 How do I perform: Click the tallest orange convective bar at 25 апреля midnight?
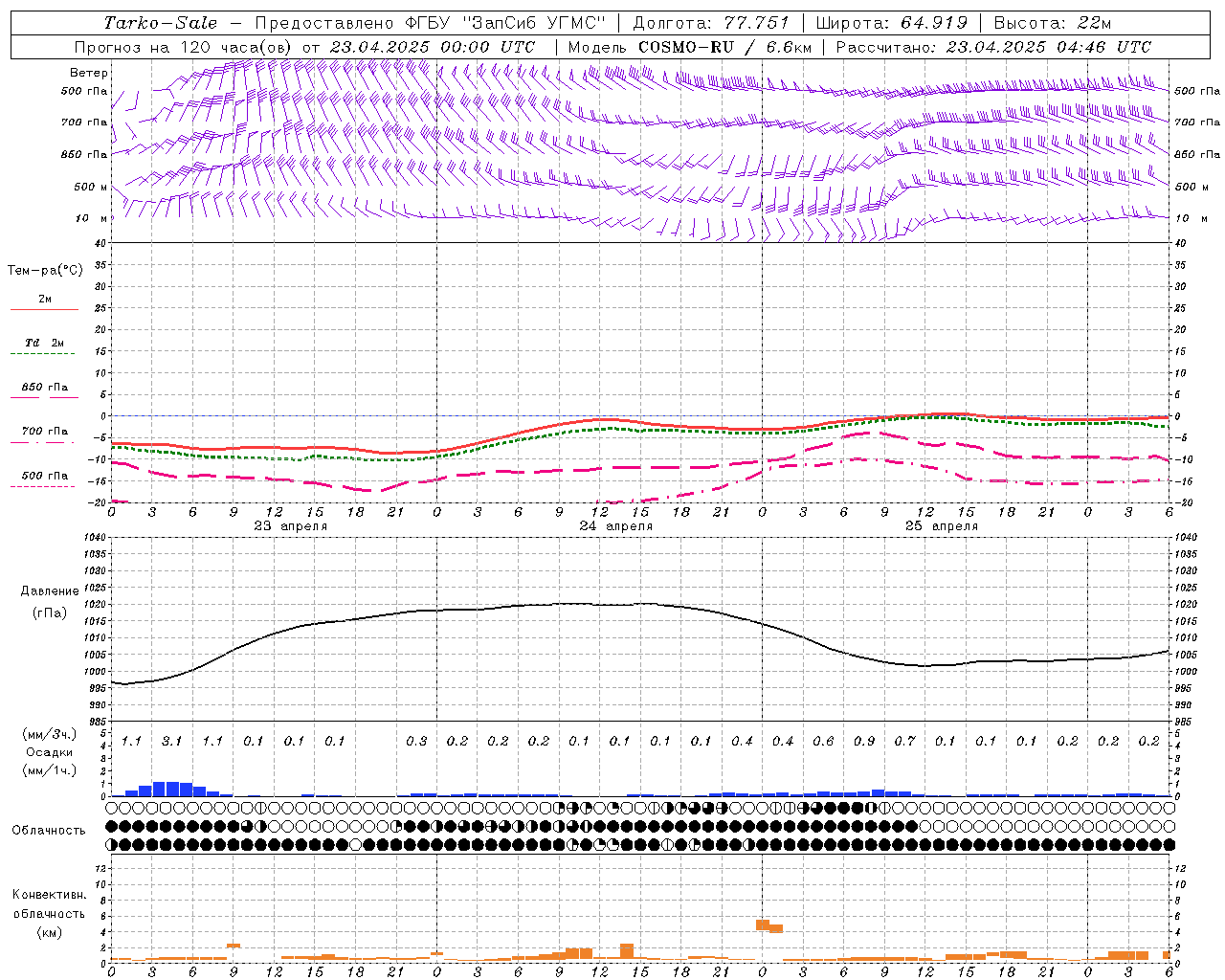tap(763, 924)
